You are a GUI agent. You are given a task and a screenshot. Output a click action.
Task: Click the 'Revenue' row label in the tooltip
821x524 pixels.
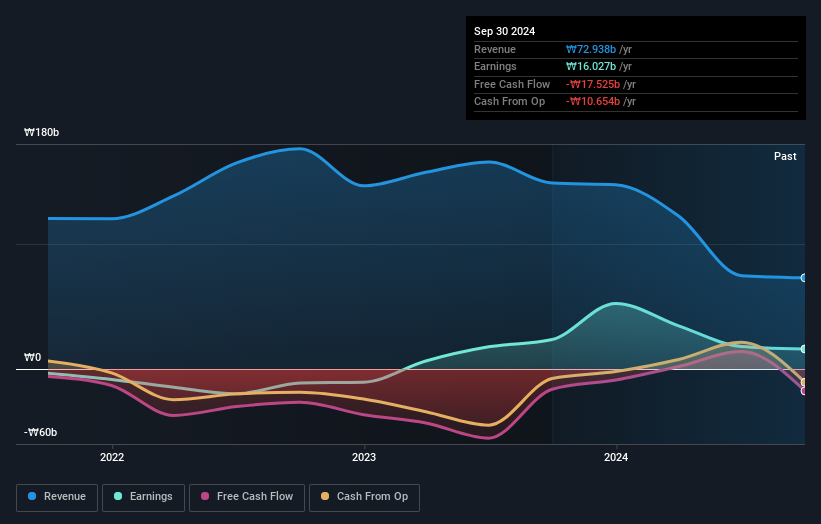click(495, 49)
